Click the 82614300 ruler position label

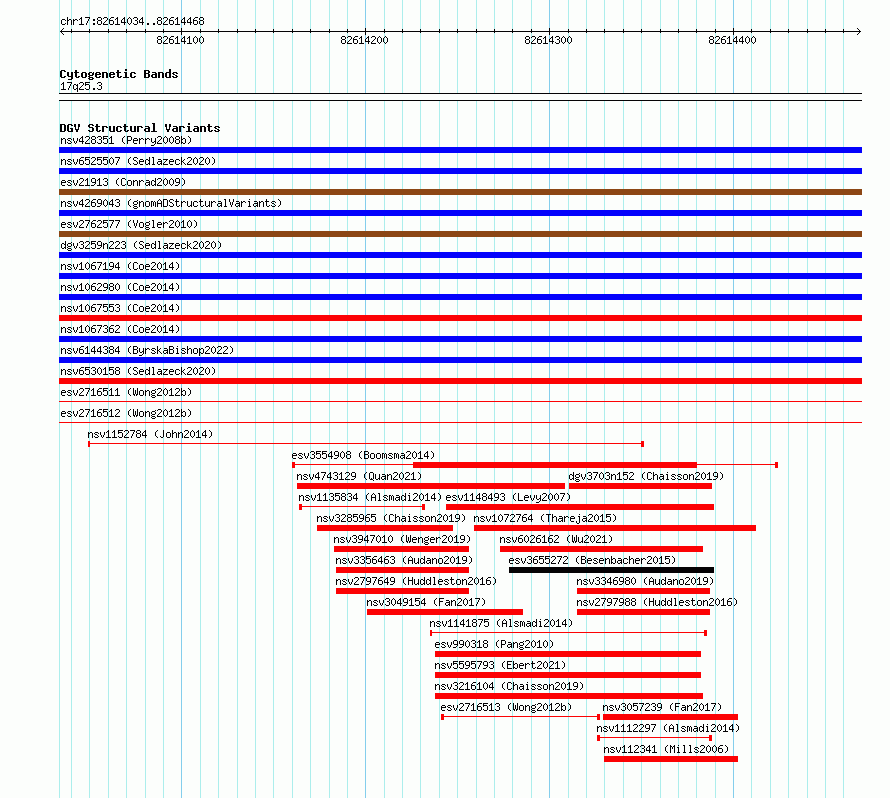pos(548,40)
